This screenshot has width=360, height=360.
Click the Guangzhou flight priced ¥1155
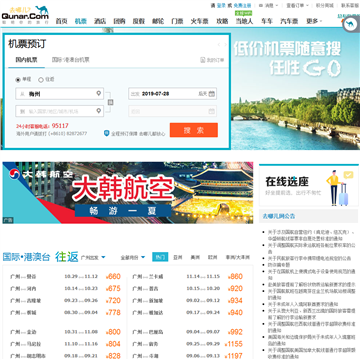tap(188, 344)
